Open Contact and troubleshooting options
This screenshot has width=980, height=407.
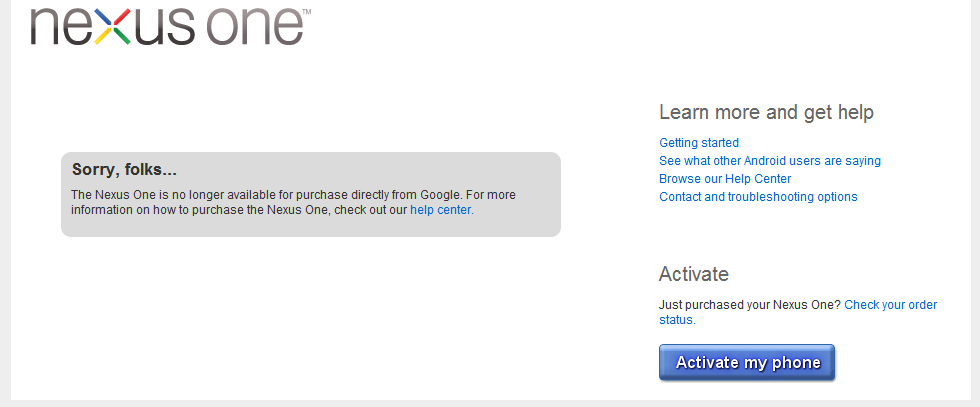tap(758, 197)
